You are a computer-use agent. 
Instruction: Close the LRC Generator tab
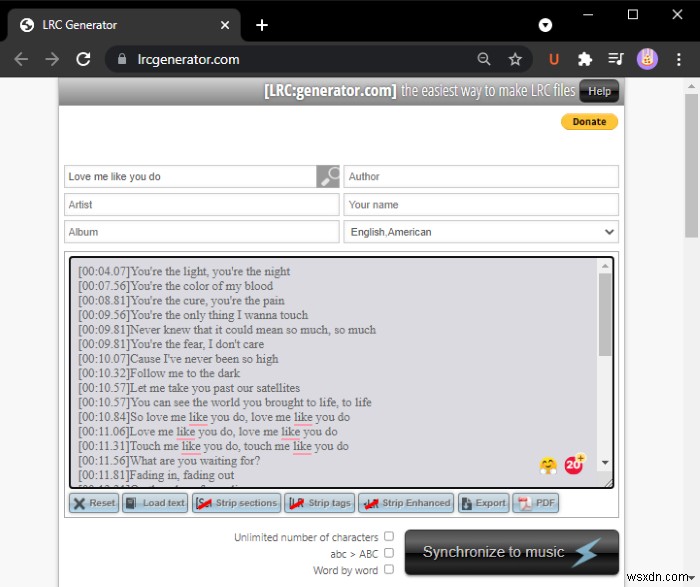click(225, 25)
